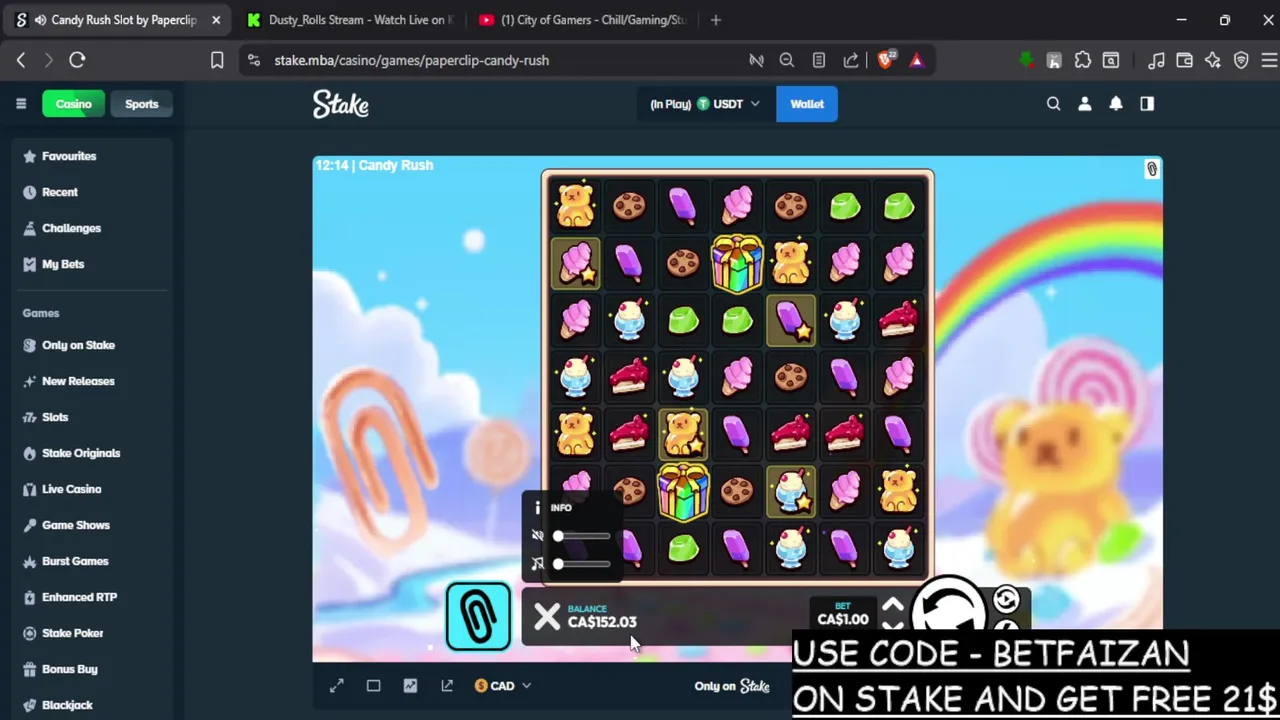This screenshot has width=1280, height=720.
Task: Open the notifications bell
Action: point(1116,104)
